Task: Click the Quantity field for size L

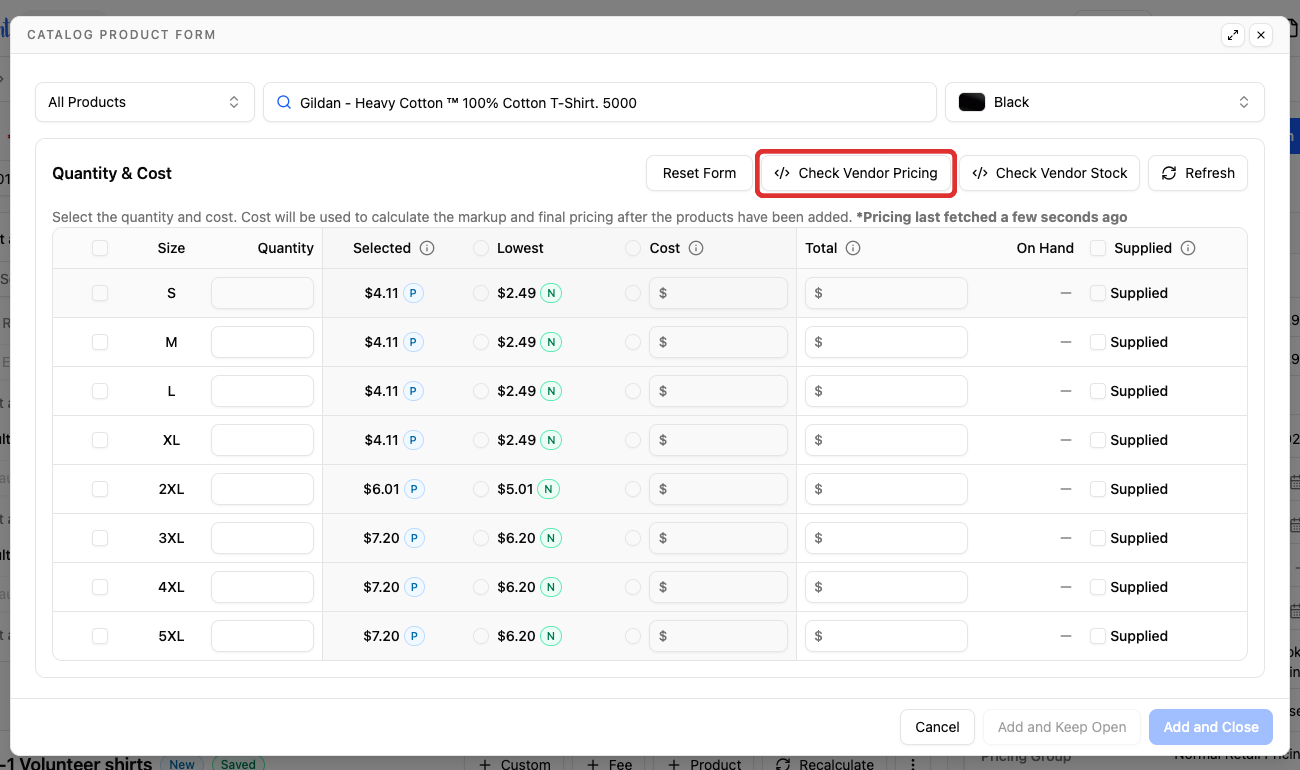Action: pos(262,391)
